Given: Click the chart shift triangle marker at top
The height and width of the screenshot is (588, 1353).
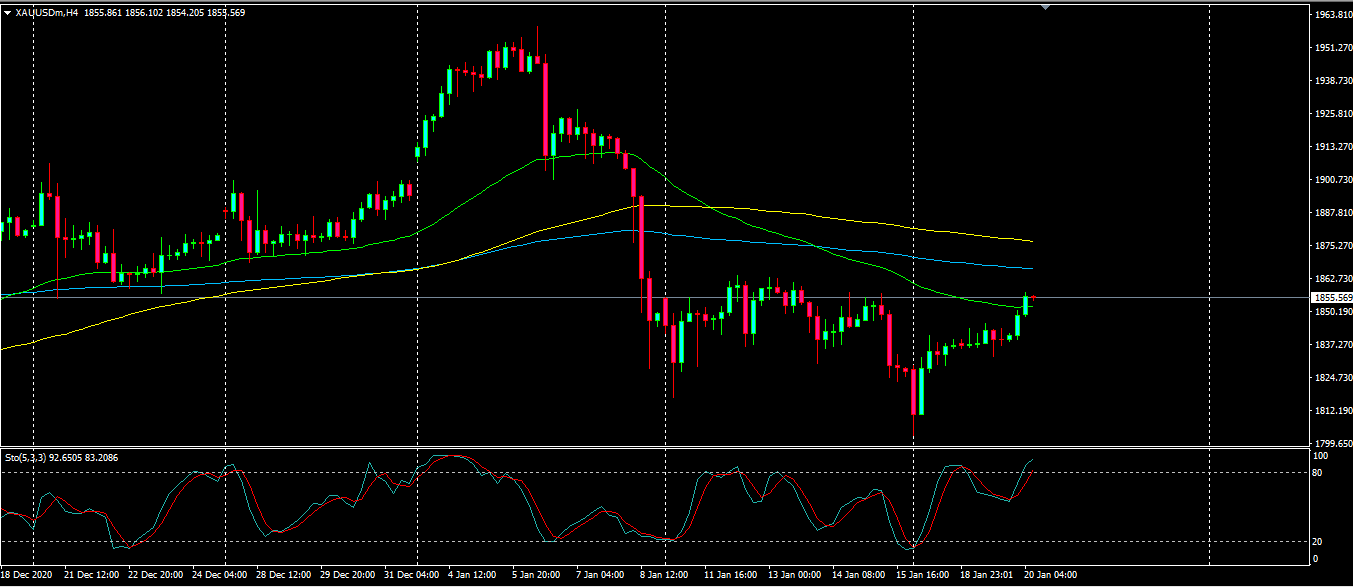Looking at the screenshot, I should click(1046, 7).
